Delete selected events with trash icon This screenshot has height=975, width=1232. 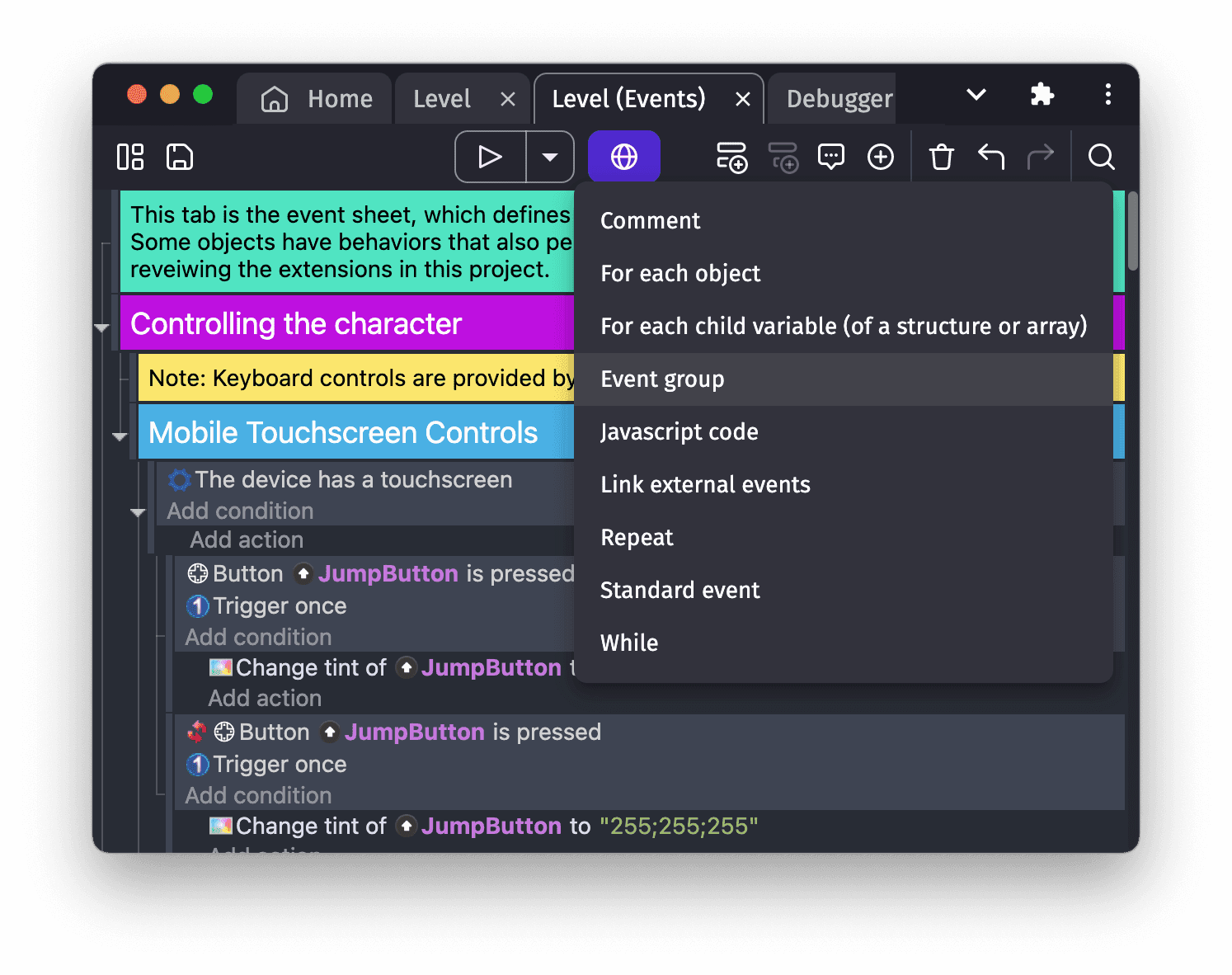coord(941,157)
